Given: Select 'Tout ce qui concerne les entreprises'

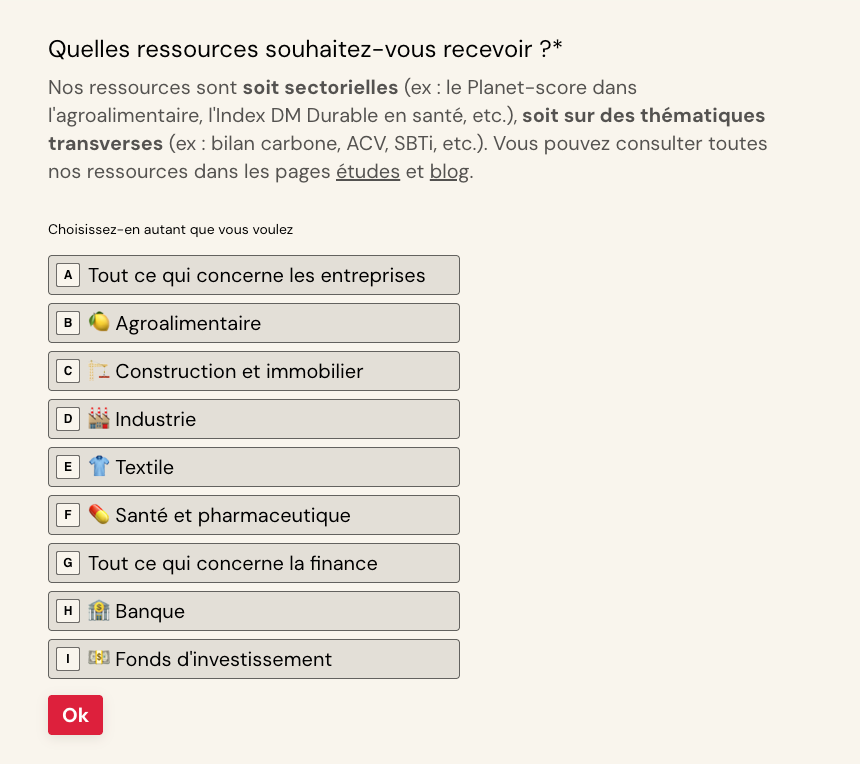Looking at the screenshot, I should 254,275.
